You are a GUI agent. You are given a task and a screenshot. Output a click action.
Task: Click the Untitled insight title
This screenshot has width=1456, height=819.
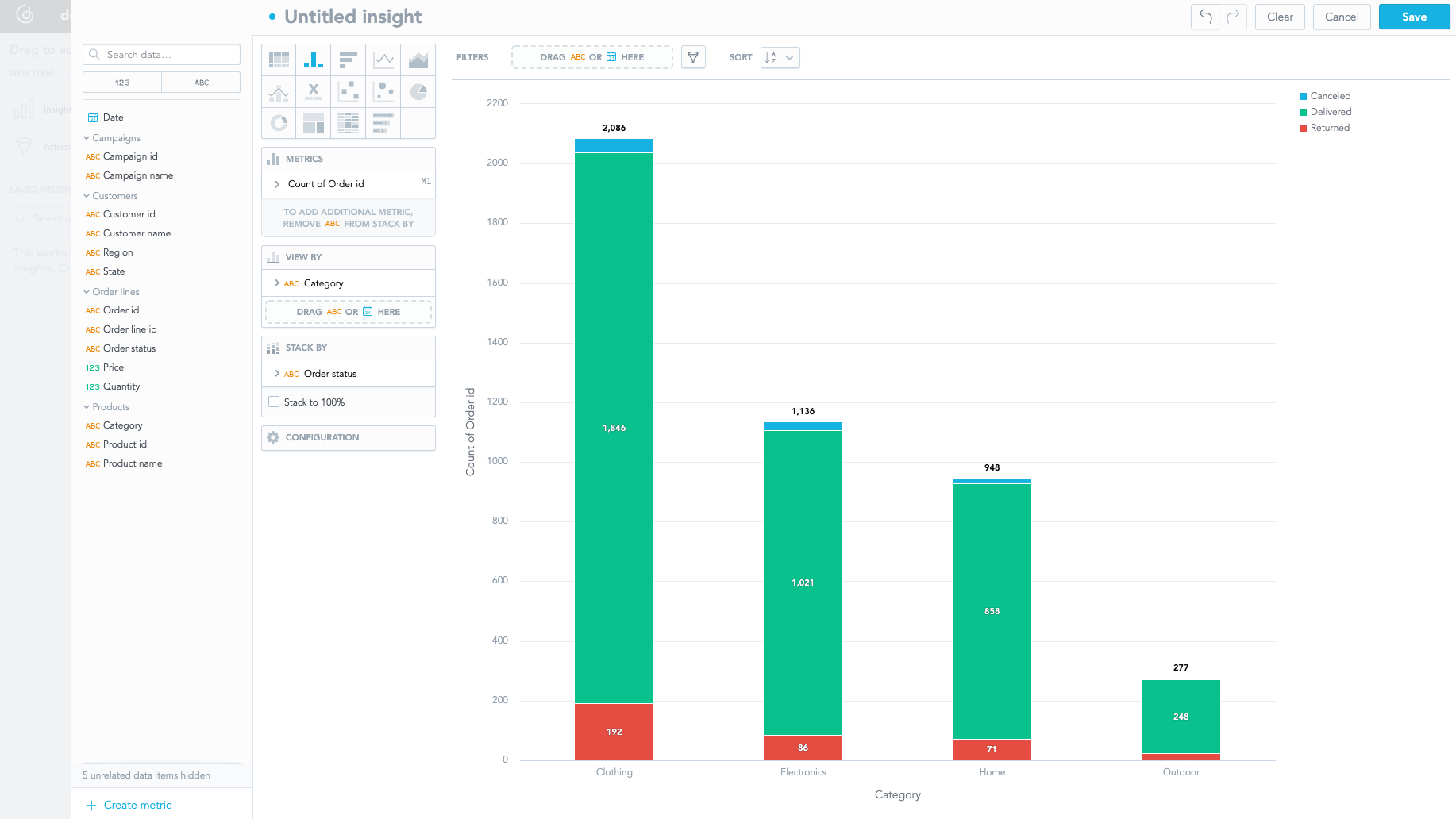click(x=353, y=17)
